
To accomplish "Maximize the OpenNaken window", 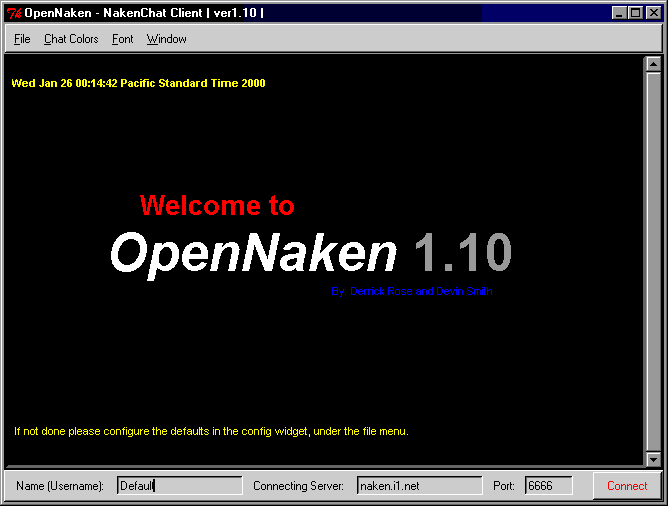I will (x=635, y=13).
